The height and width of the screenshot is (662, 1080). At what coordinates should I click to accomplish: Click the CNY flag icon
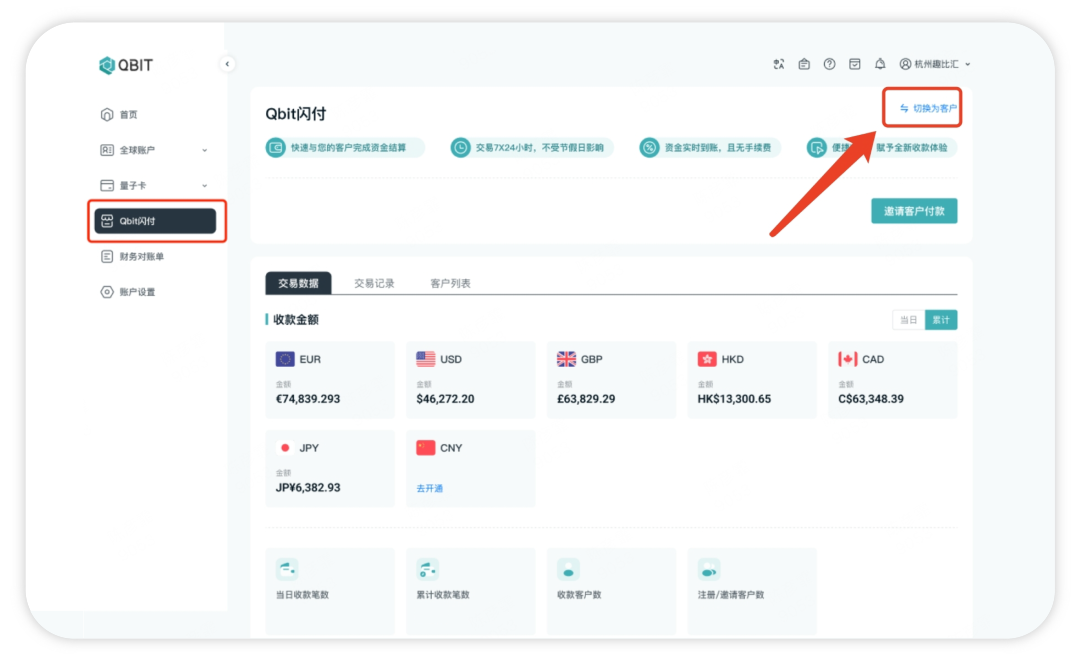pyautogui.click(x=426, y=448)
